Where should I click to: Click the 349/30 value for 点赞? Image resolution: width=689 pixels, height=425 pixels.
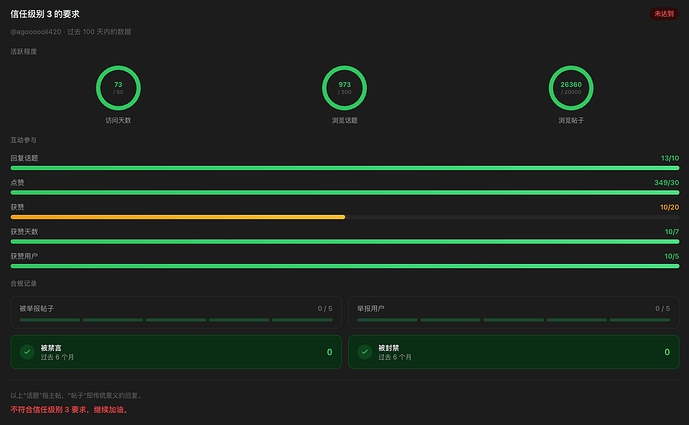pyautogui.click(x=667, y=183)
